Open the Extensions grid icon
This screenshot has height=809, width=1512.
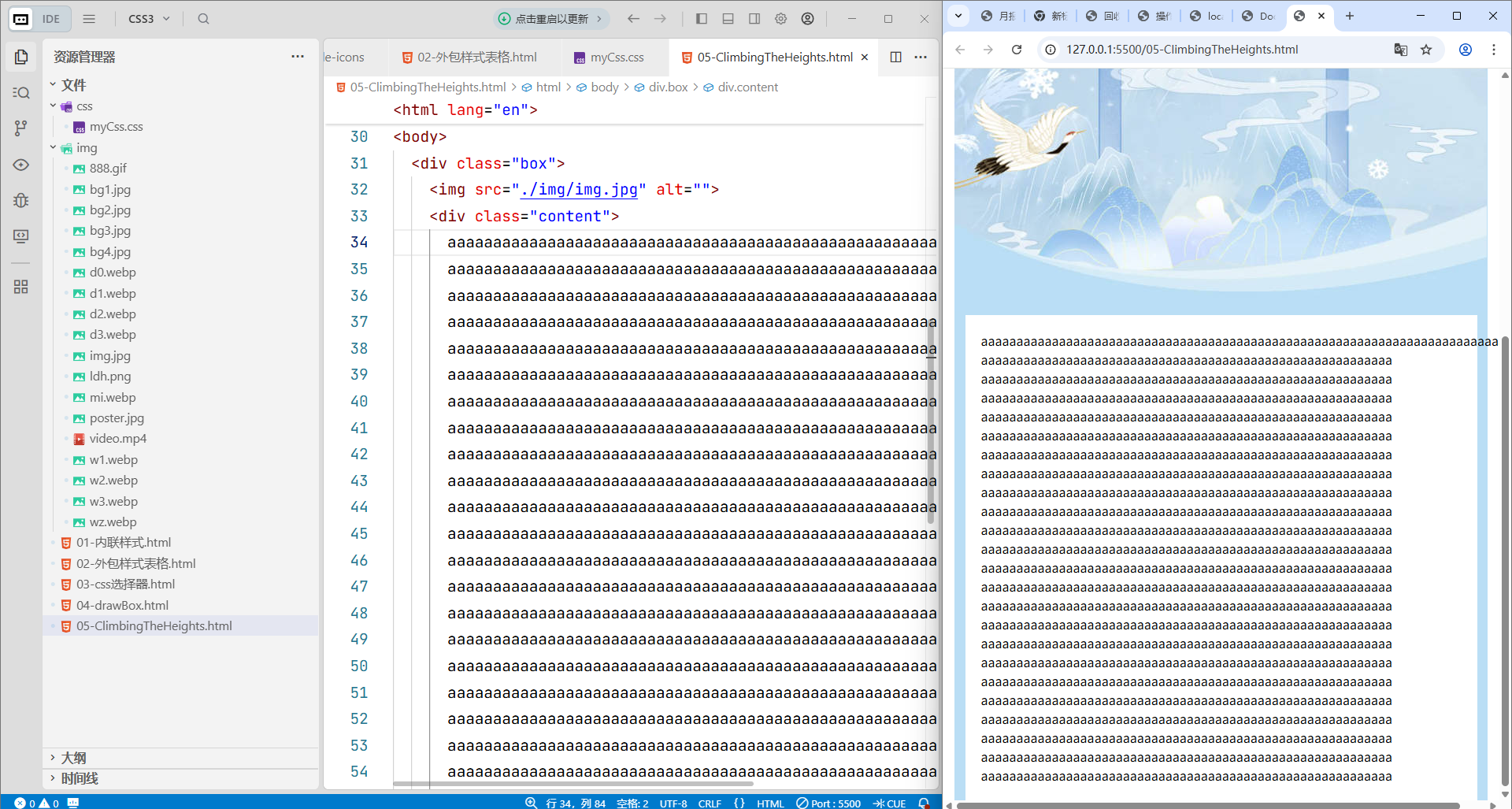point(21,287)
